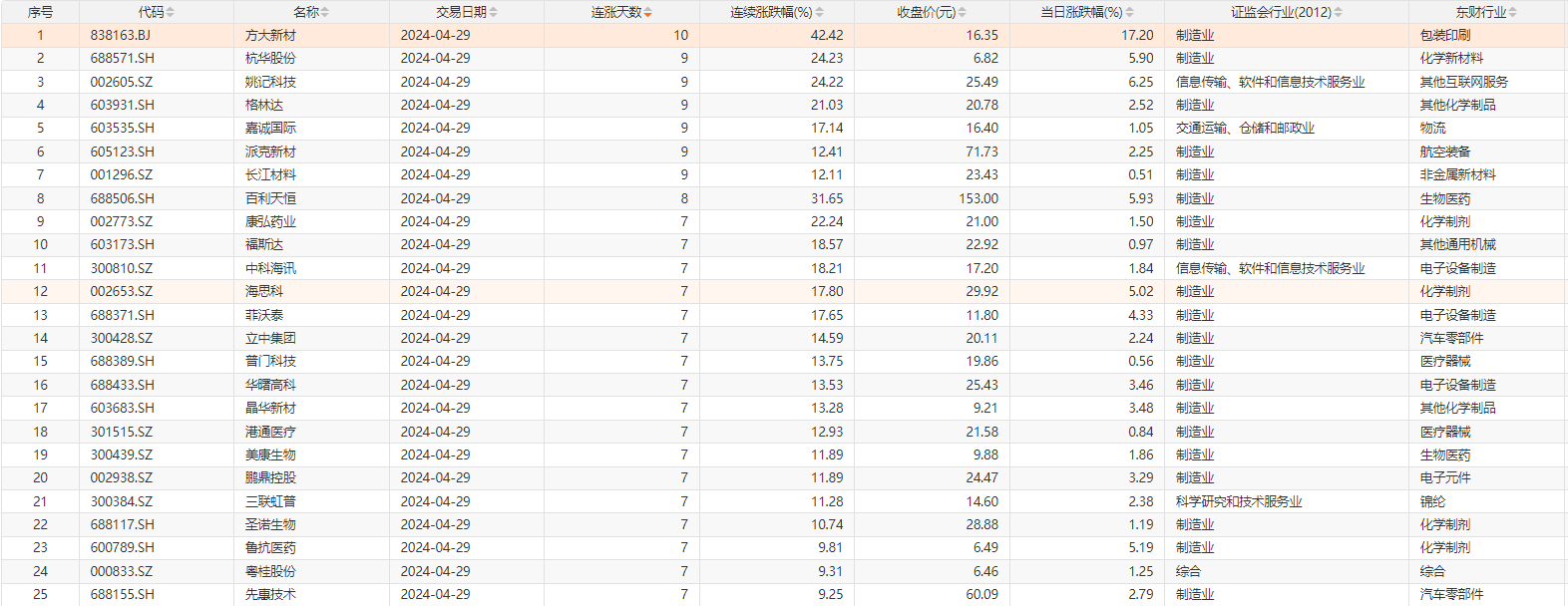
Task: Click the sort icon beside 交易日期 header
Action: click(x=493, y=12)
